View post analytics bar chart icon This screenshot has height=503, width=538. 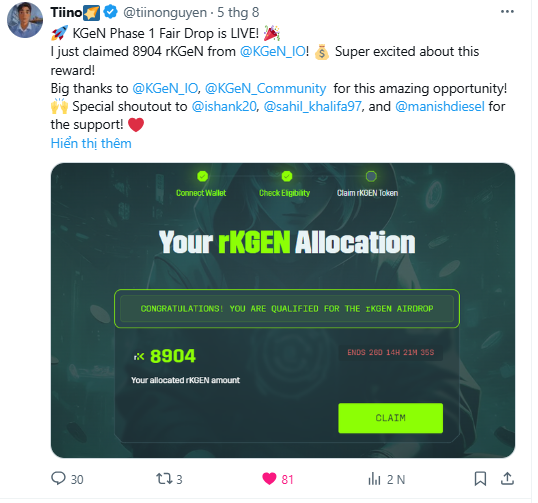(374, 479)
